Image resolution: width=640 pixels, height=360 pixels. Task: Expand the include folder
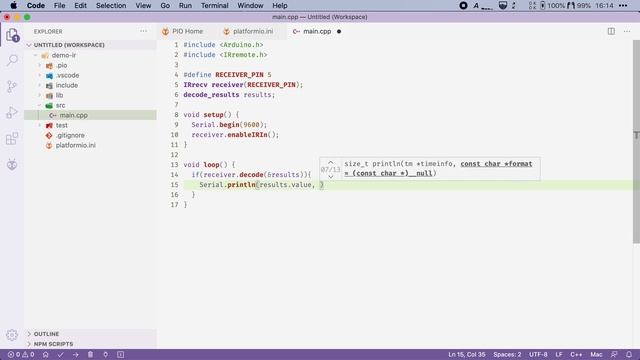[x=40, y=85]
